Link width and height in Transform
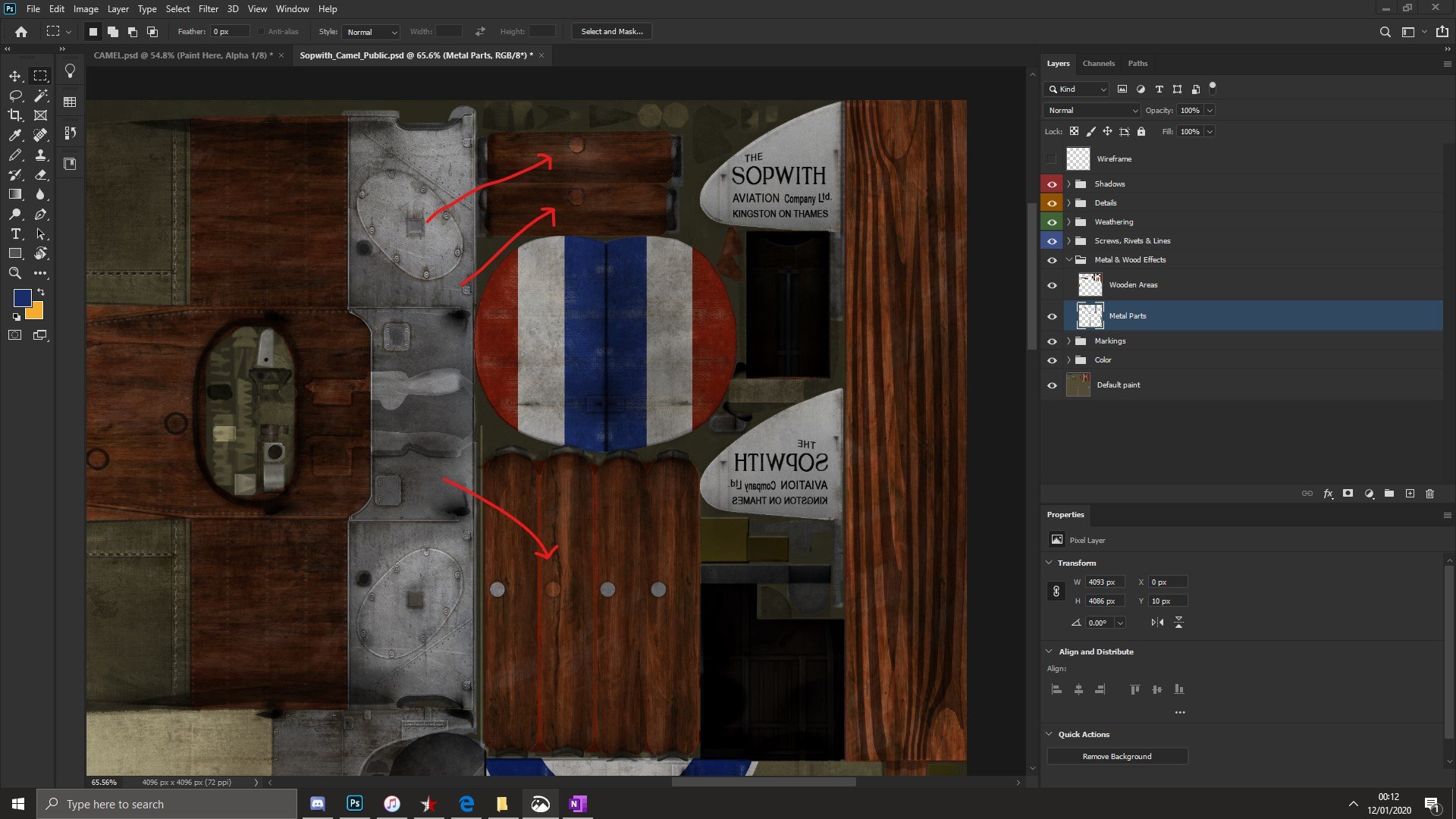 click(x=1056, y=591)
